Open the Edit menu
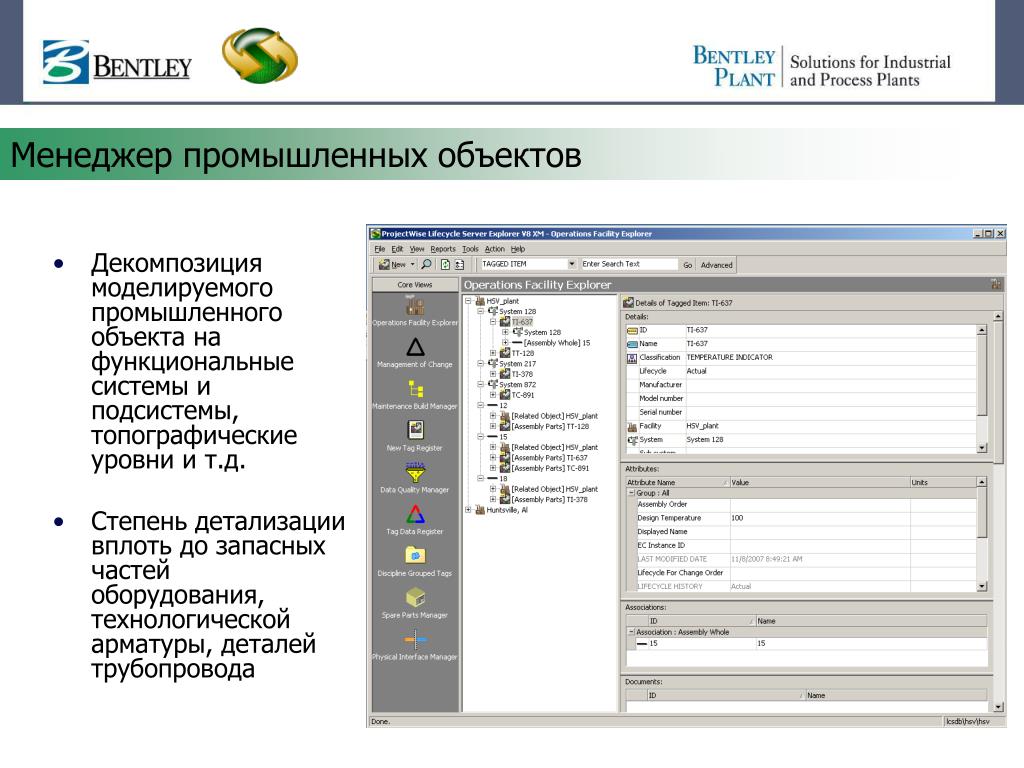 pyautogui.click(x=397, y=249)
